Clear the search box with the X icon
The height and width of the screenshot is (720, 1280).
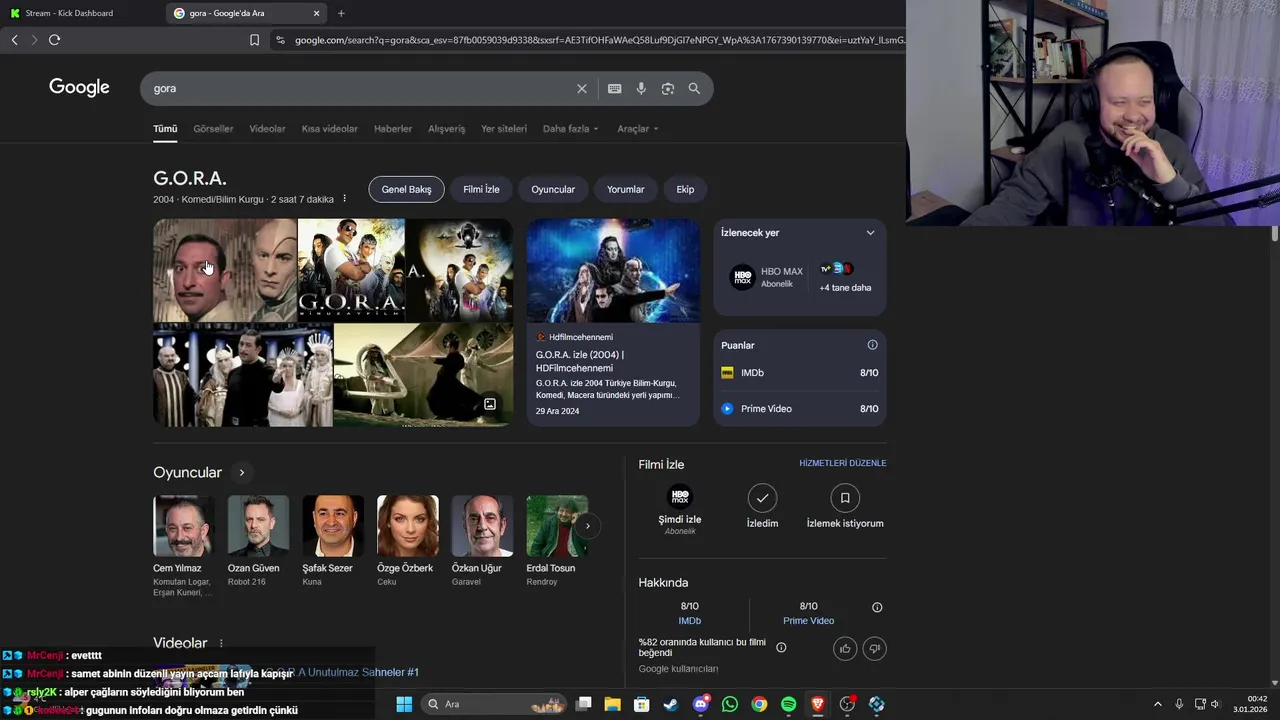pos(581,88)
